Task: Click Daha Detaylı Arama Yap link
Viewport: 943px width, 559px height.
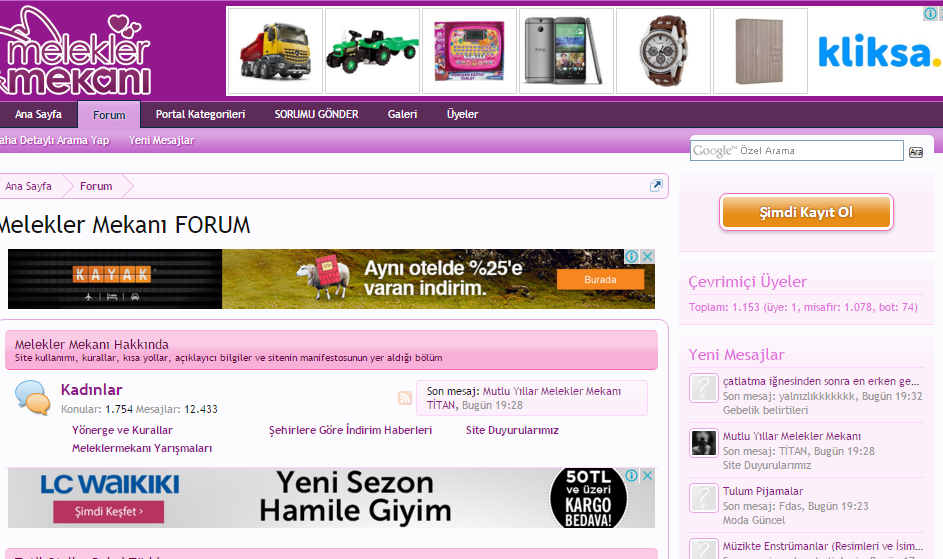Action: [54, 140]
